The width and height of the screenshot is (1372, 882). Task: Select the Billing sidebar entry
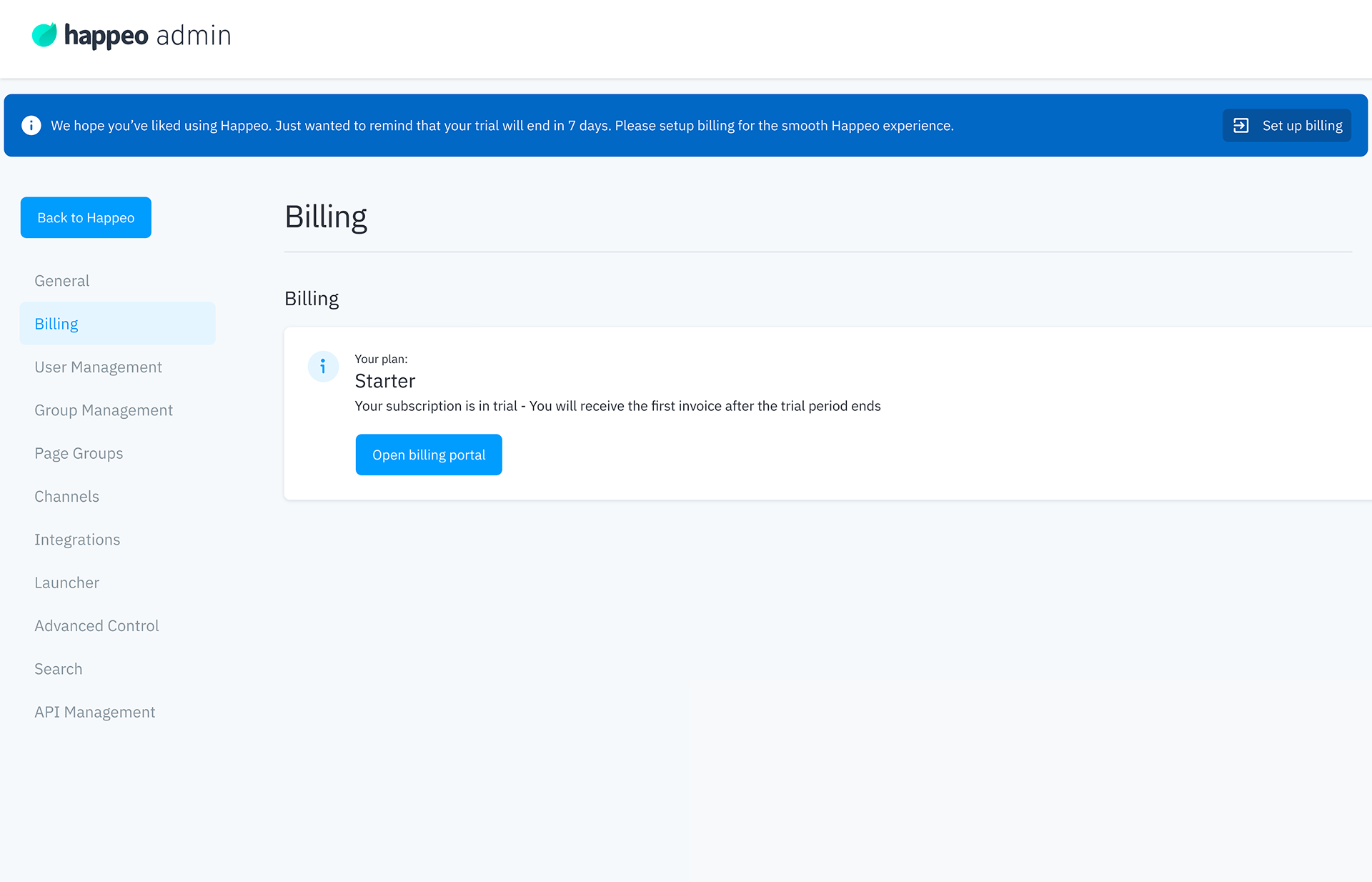pos(56,323)
